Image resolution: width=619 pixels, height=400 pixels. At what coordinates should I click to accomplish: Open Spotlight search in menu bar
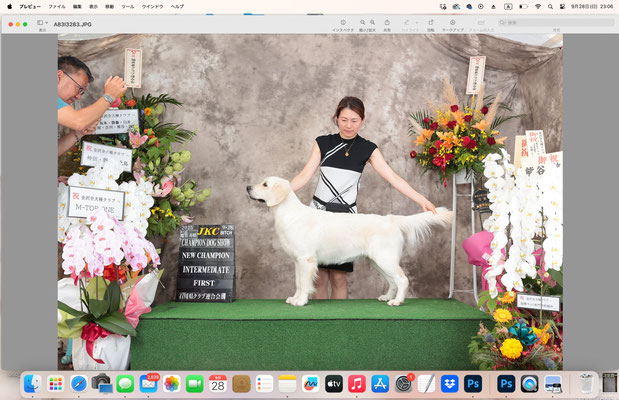pos(550,6)
